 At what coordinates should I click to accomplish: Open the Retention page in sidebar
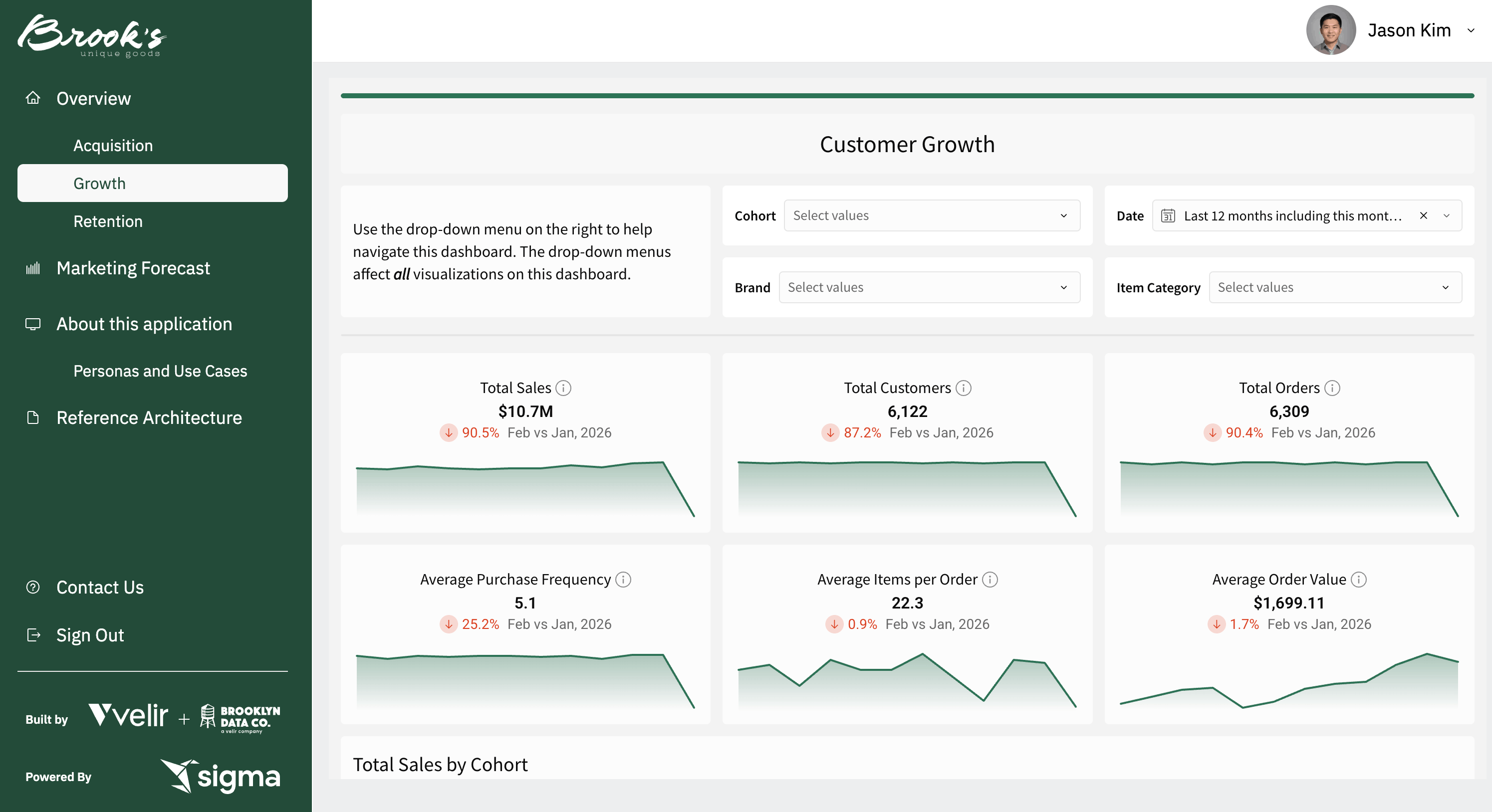click(108, 221)
